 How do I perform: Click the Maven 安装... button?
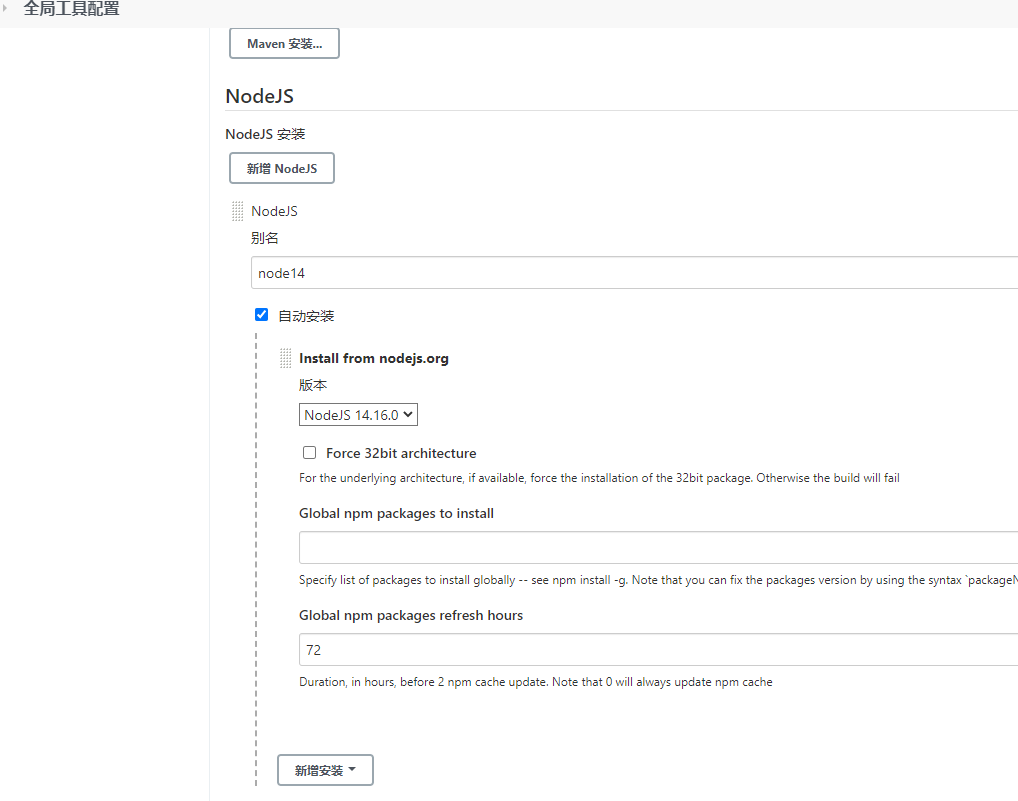tap(284, 43)
